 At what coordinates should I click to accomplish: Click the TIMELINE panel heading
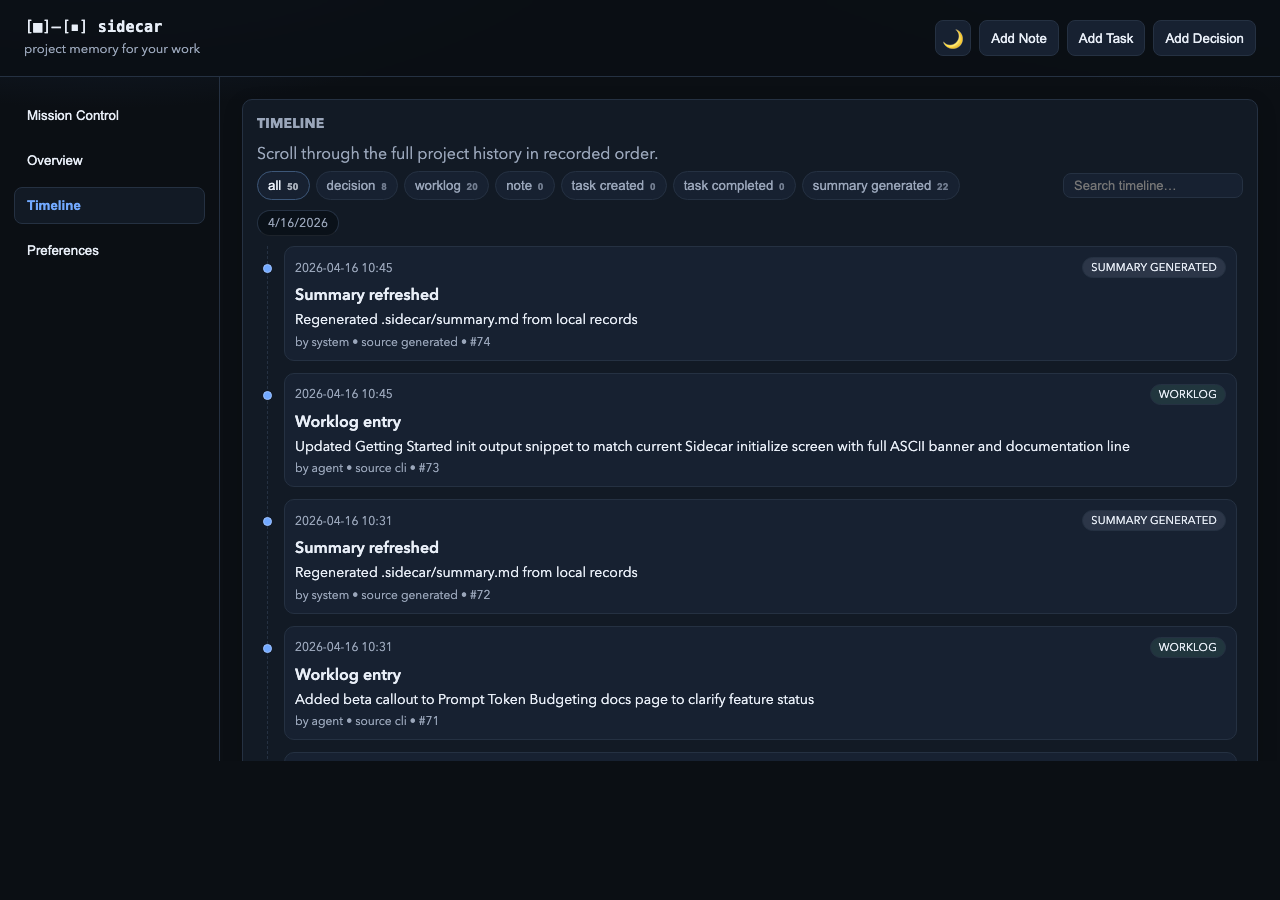290,124
